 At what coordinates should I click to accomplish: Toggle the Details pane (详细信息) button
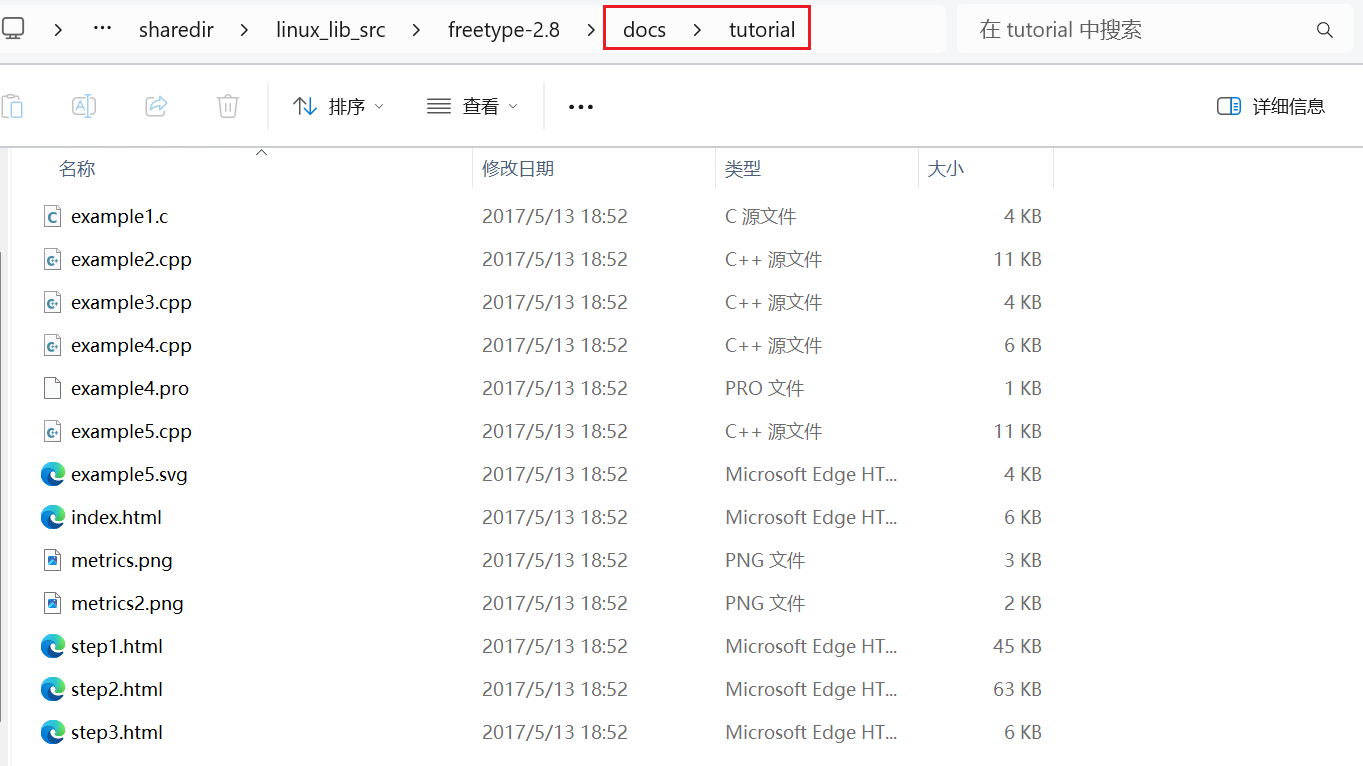(1271, 106)
